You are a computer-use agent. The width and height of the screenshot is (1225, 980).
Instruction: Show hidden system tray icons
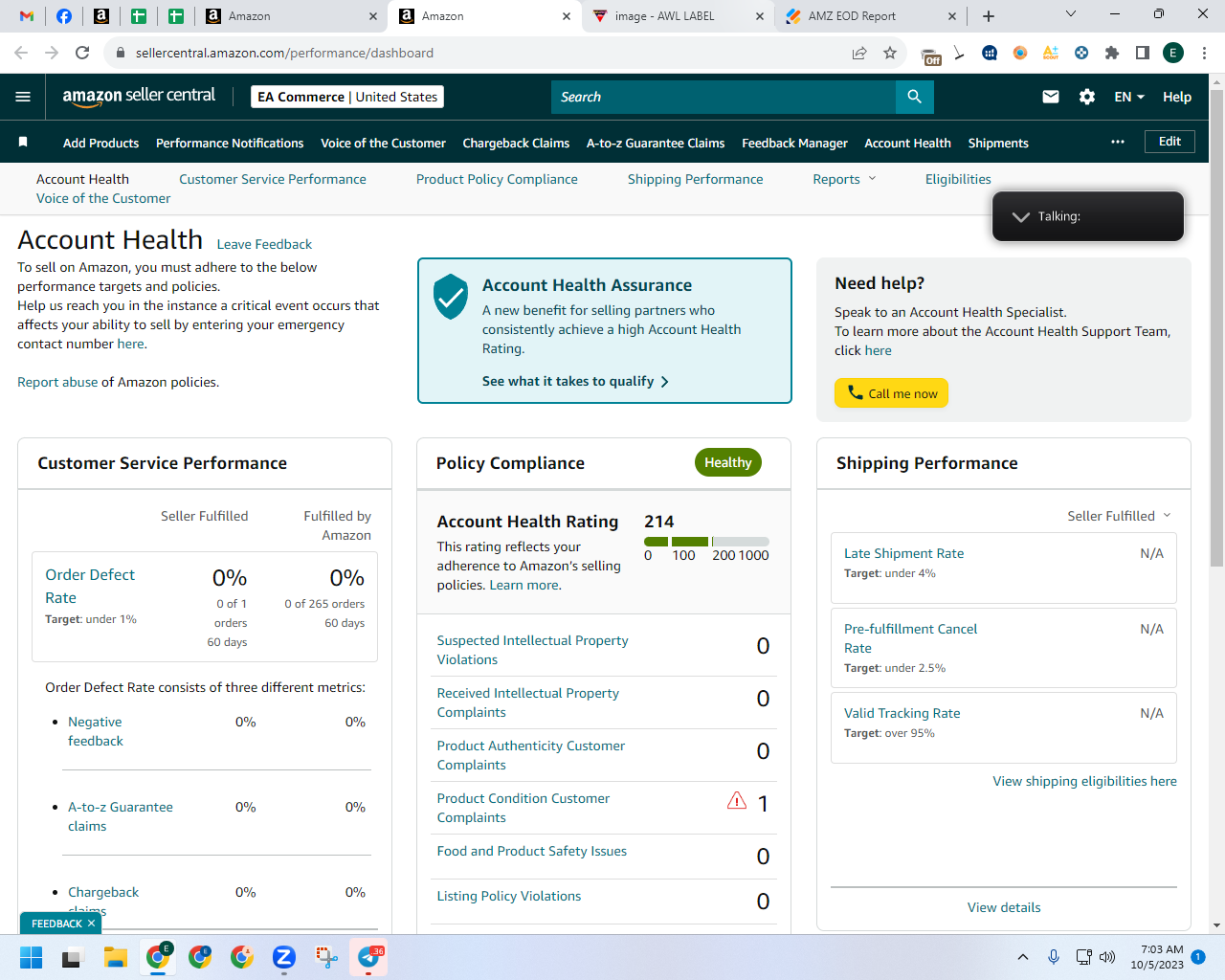point(1023,957)
